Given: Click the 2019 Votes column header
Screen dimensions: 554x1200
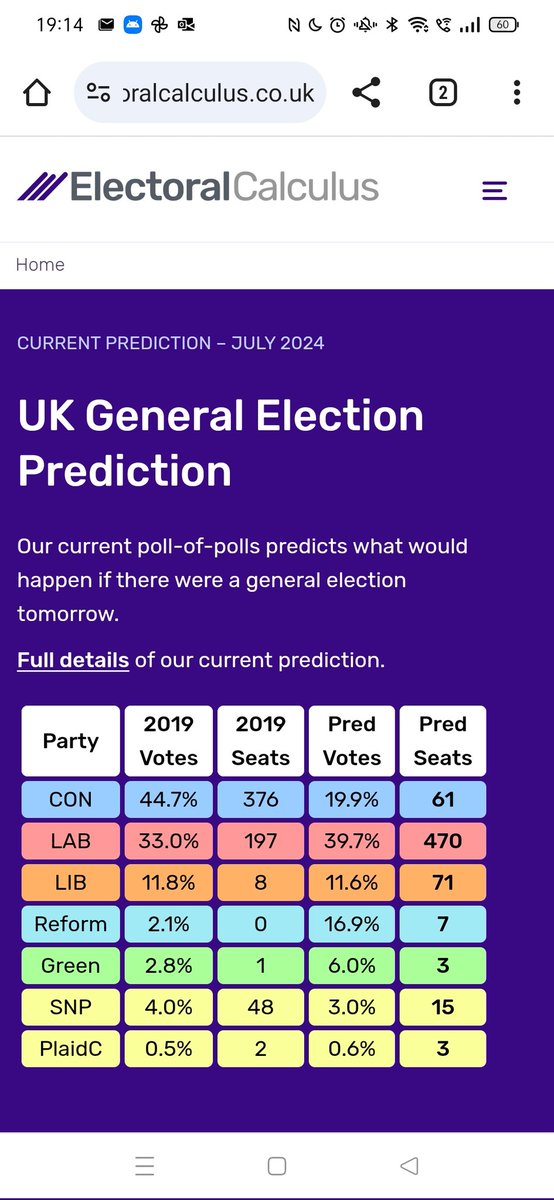Looking at the screenshot, I should 168,741.
